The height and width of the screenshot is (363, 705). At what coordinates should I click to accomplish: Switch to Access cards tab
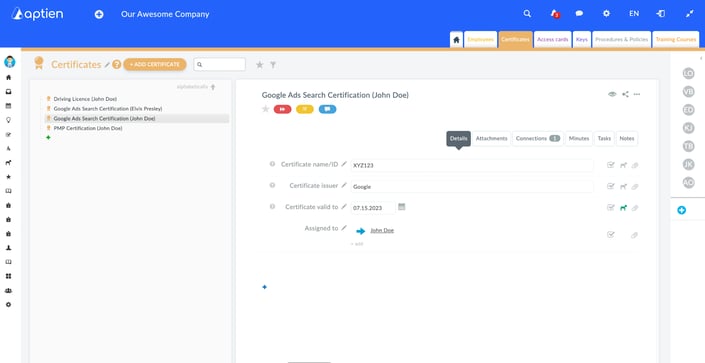[553, 40]
